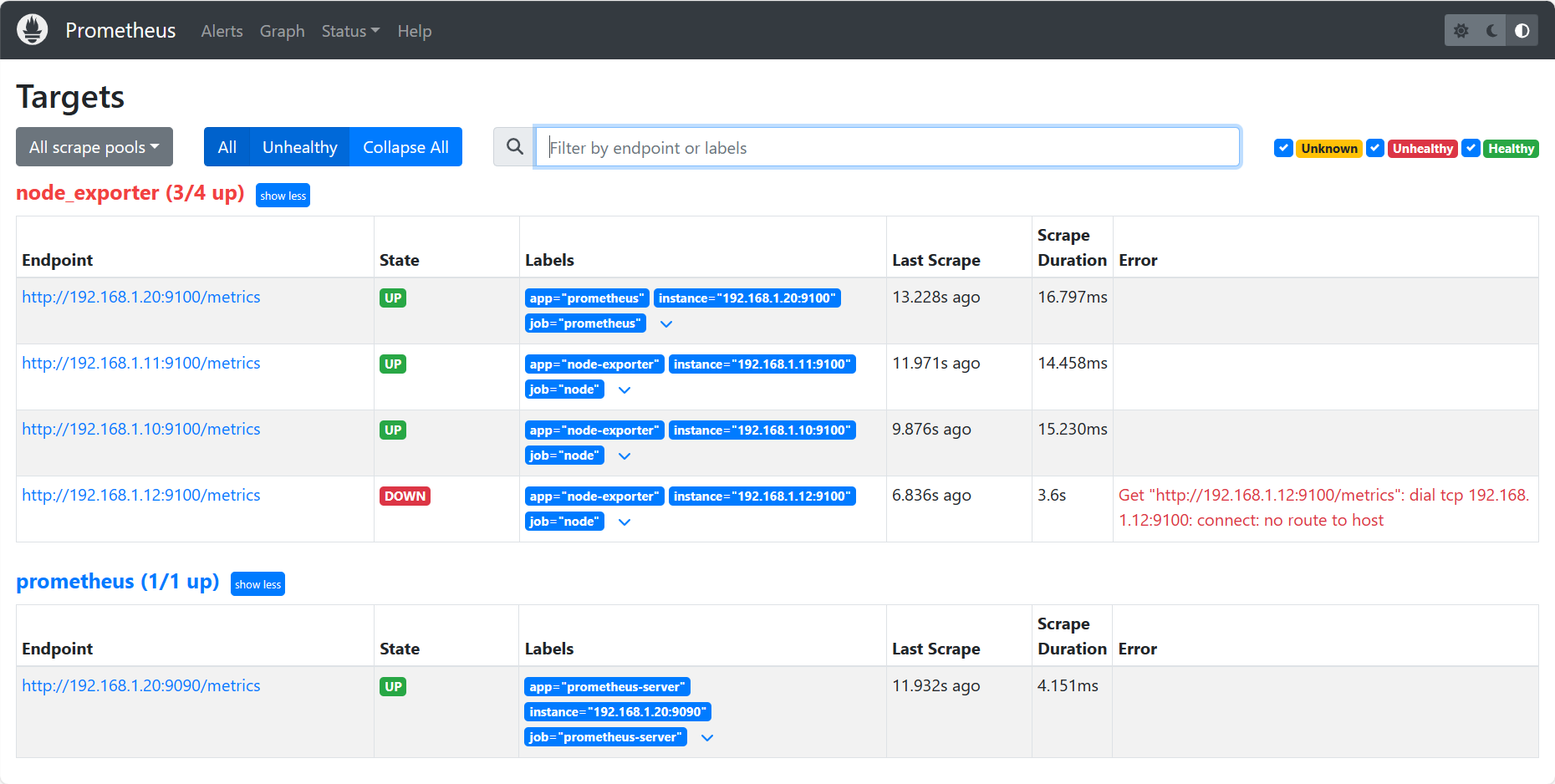Open the Alerts page
1555x784 pixels.
tap(222, 31)
